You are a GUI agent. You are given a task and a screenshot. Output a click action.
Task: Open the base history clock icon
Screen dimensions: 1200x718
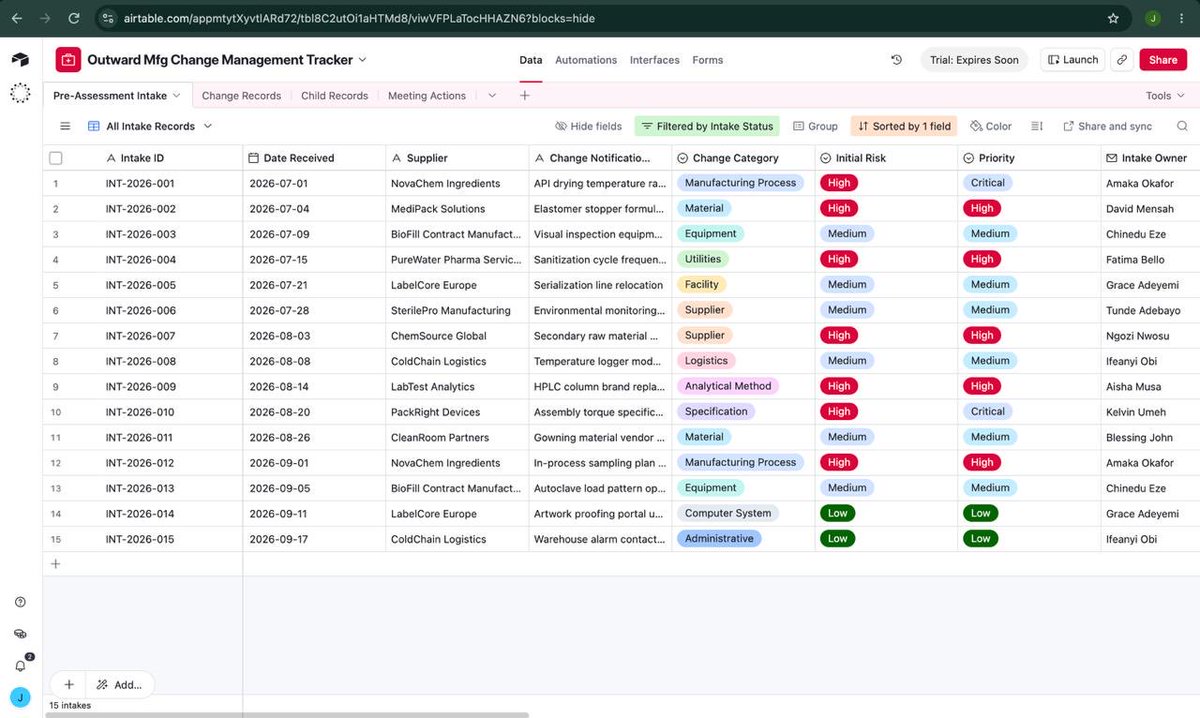[896, 60]
